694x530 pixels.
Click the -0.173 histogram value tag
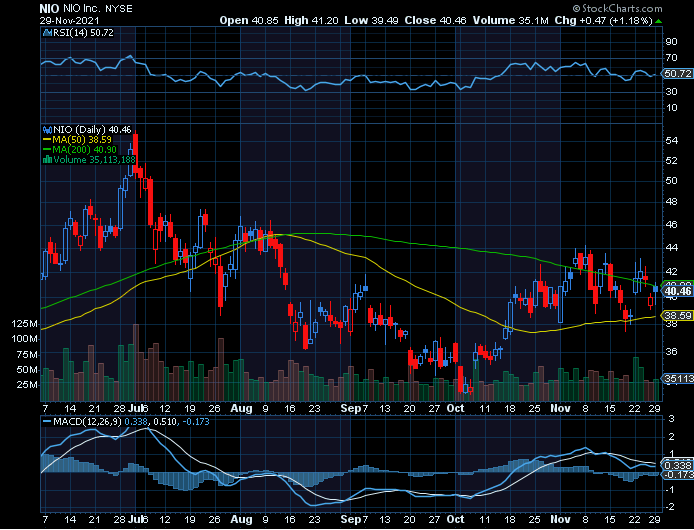pyautogui.click(x=677, y=475)
